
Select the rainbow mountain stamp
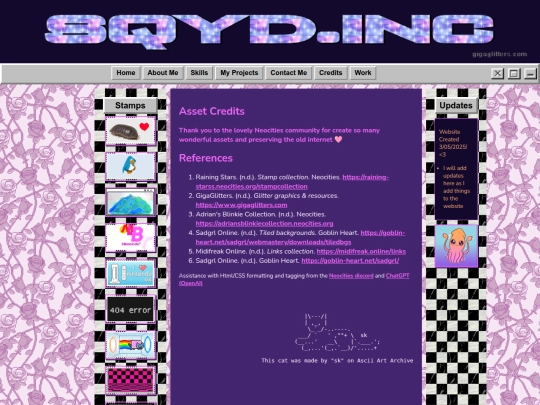[x=131, y=202]
